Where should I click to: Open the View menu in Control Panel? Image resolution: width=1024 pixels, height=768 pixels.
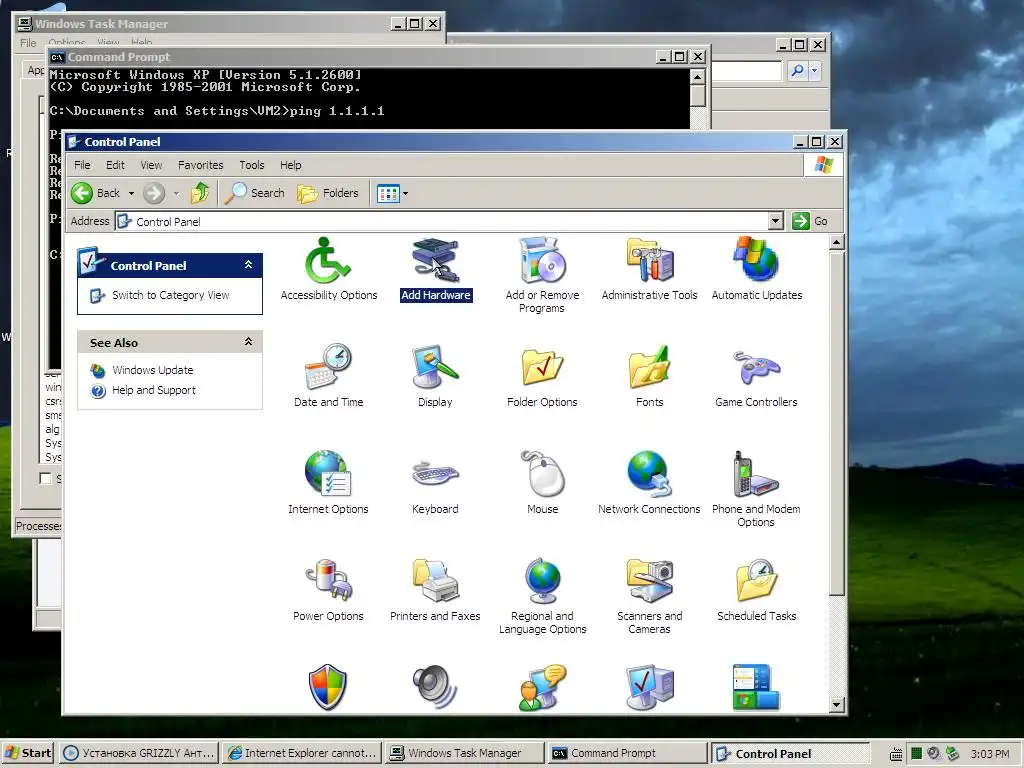tap(151, 165)
